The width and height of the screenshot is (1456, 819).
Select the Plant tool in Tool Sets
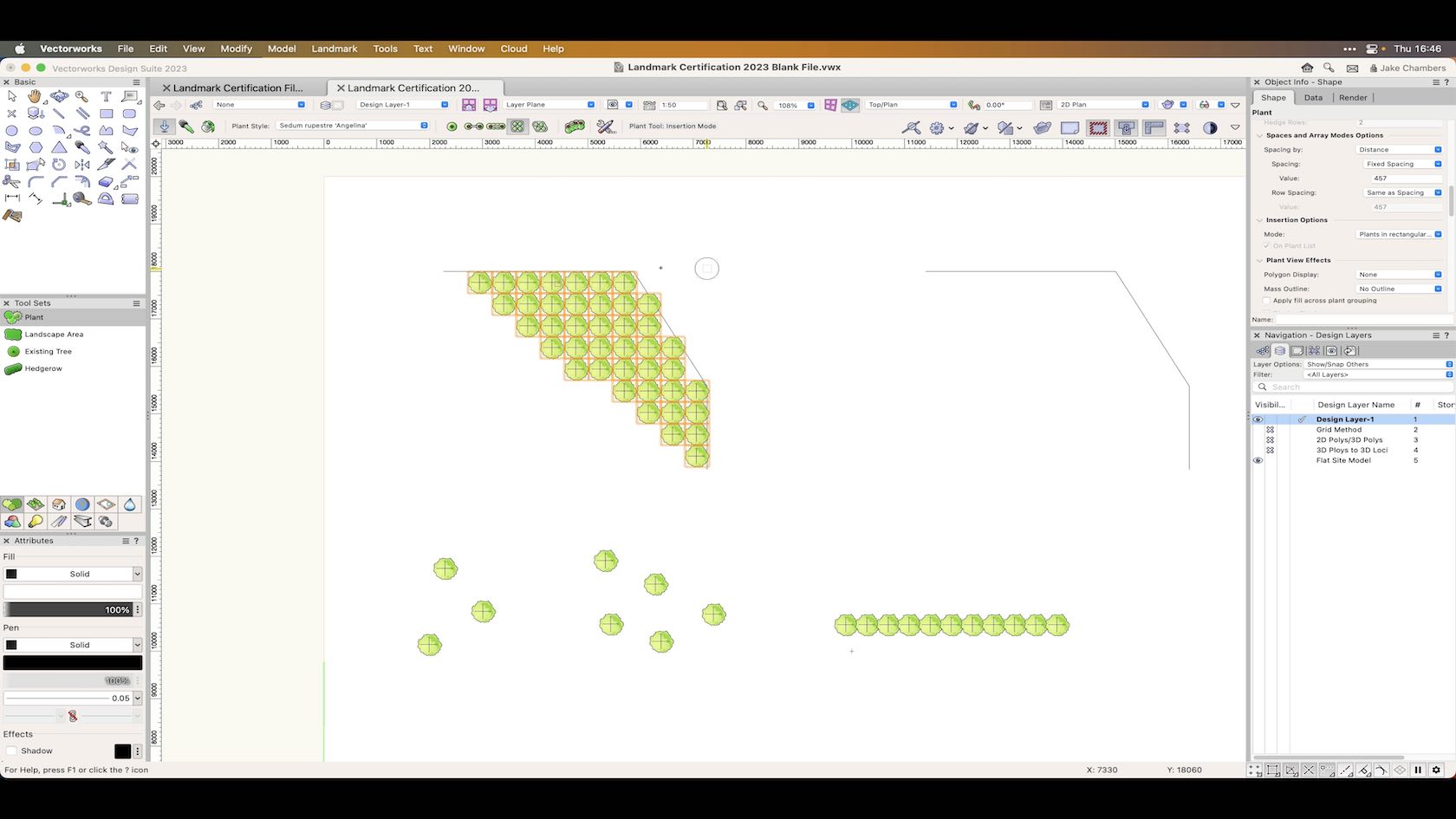click(32, 317)
